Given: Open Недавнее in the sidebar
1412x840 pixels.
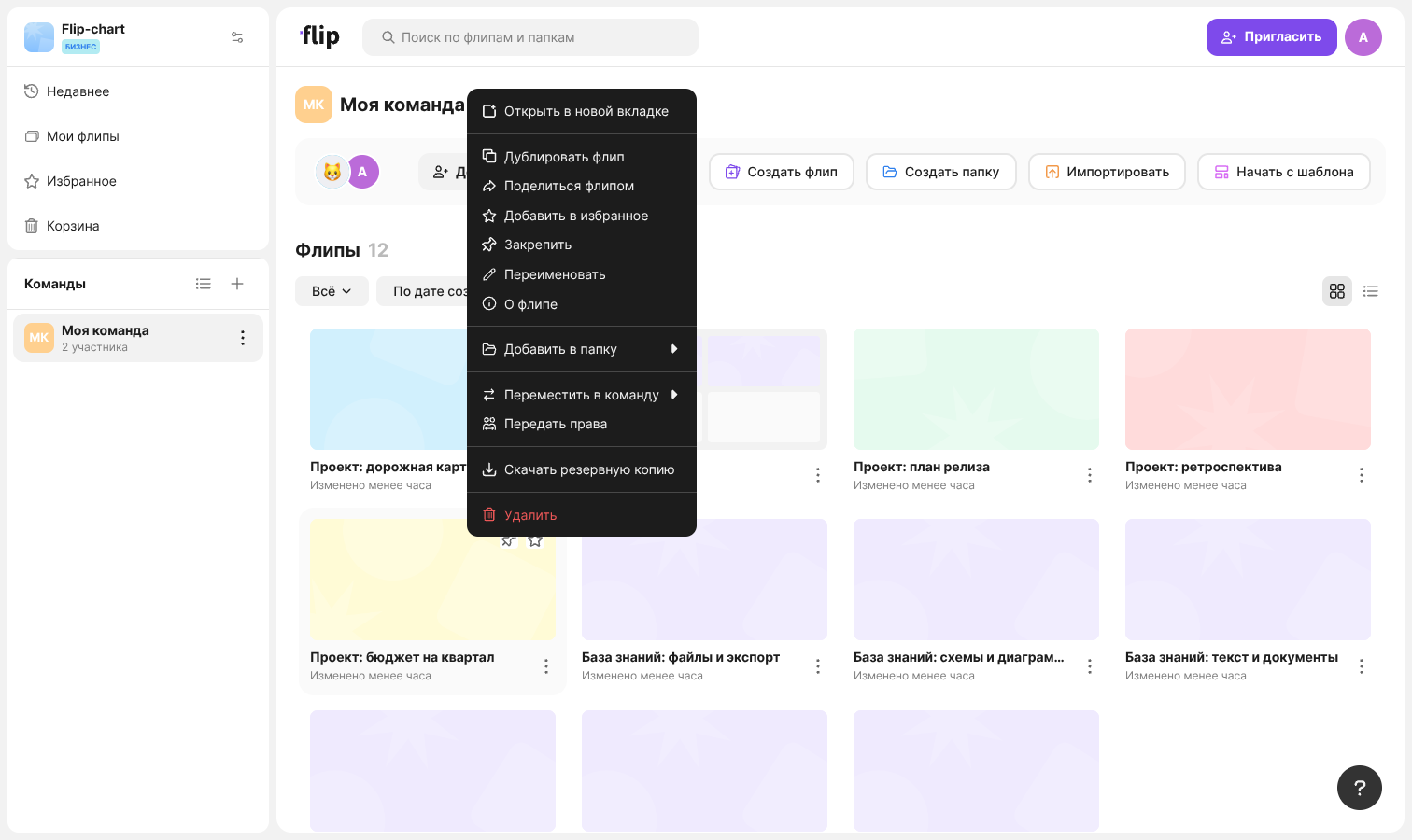Looking at the screenshot, I should click(x=138, y=91).
